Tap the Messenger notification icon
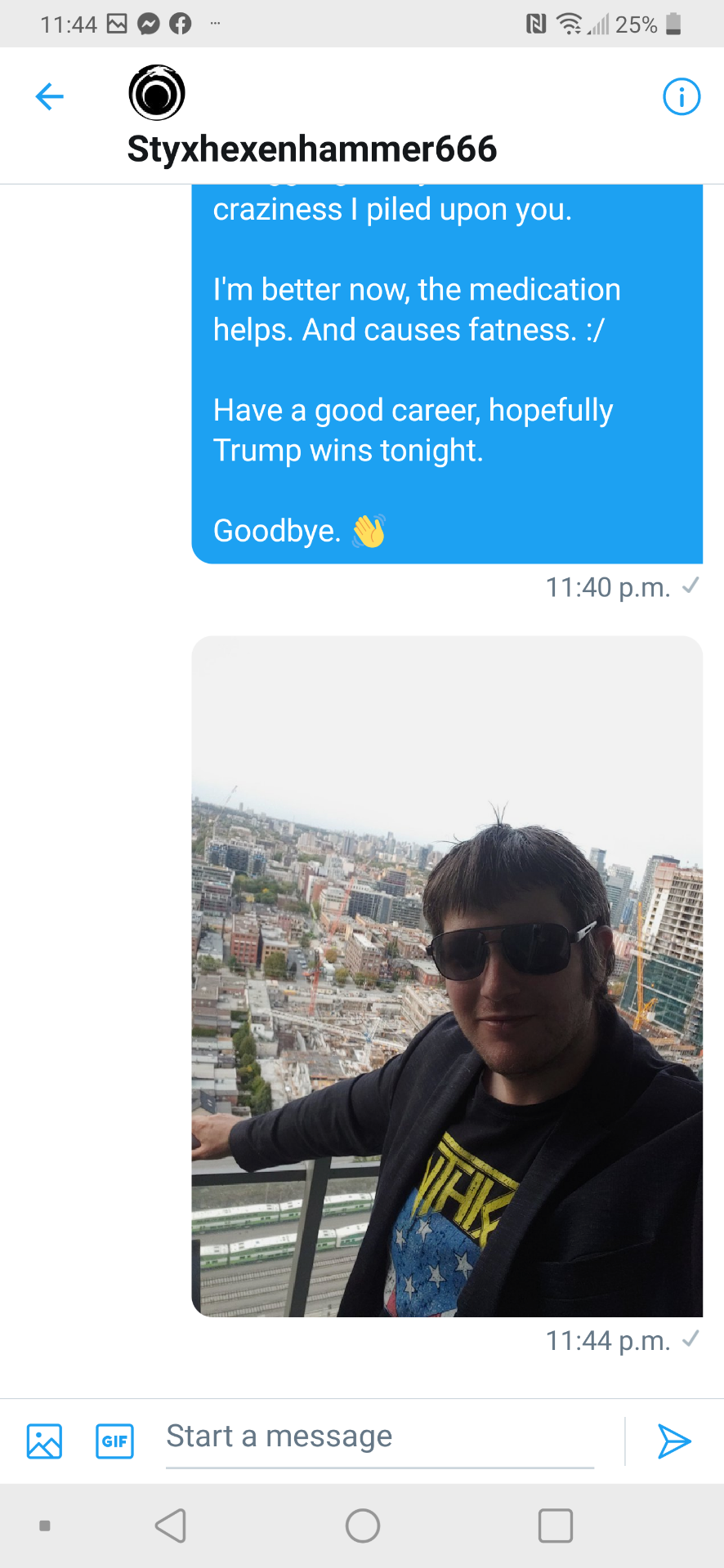This screenshot has width=724, height=1568. coord(149,24)
